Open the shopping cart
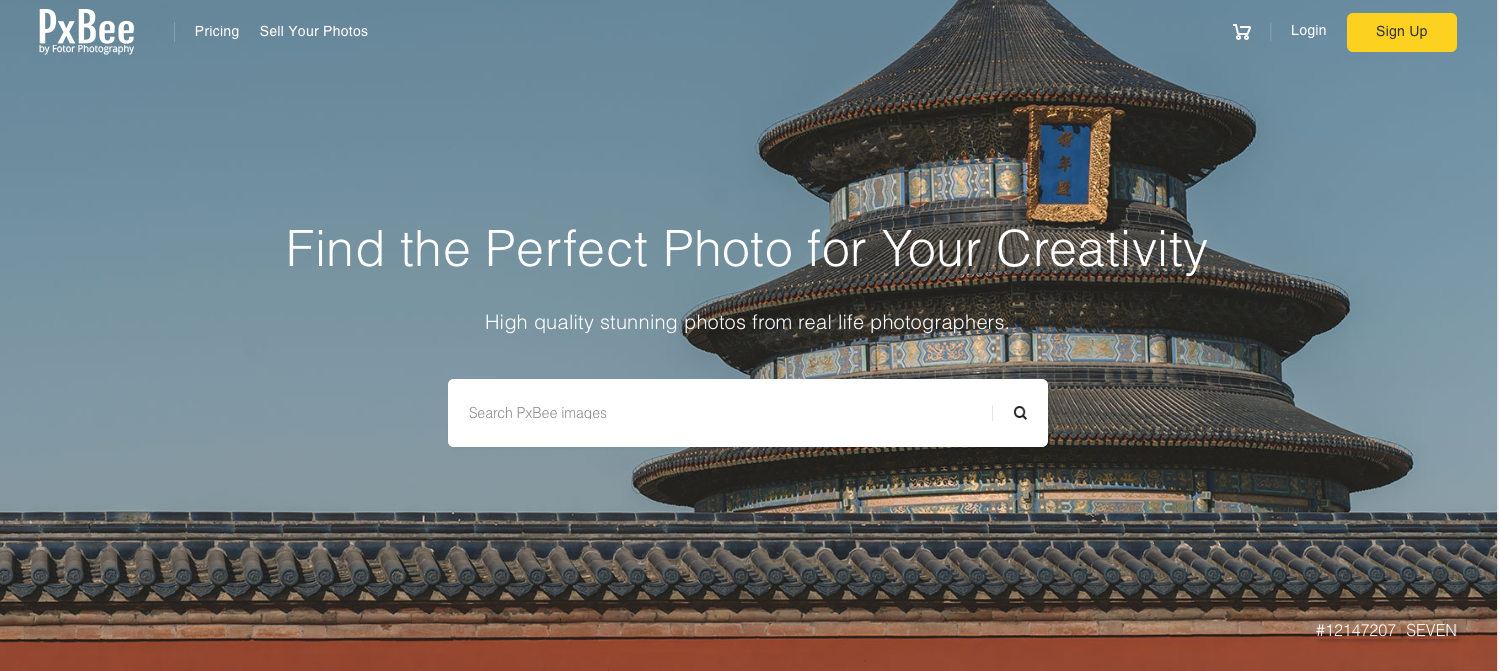Screen dimensions: 1500x671 click(x=1241, y=32)
